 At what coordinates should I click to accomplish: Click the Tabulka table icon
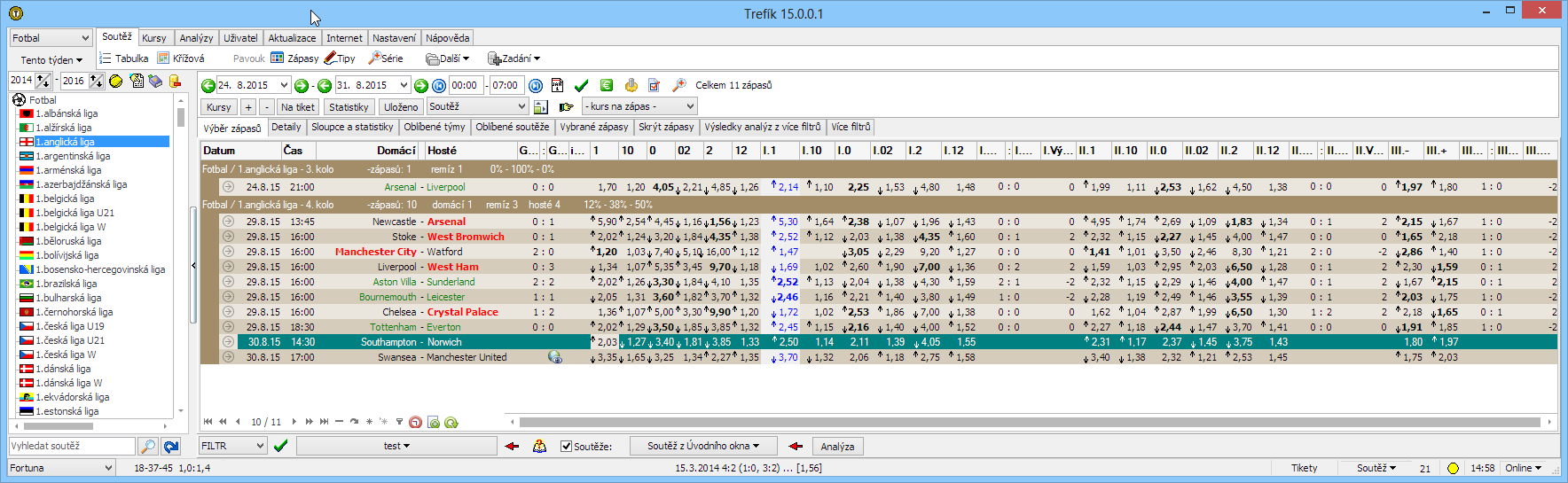tap(106, 58)
